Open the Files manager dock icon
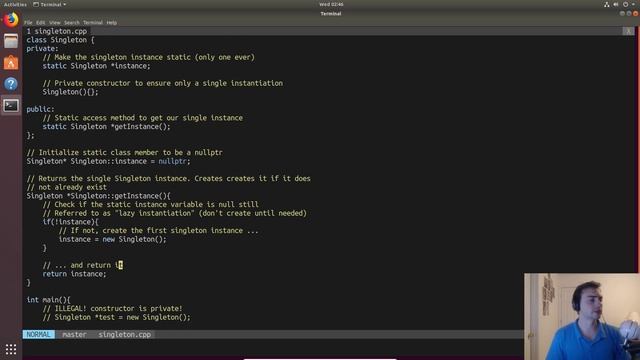640x360 pixels. 11,41
